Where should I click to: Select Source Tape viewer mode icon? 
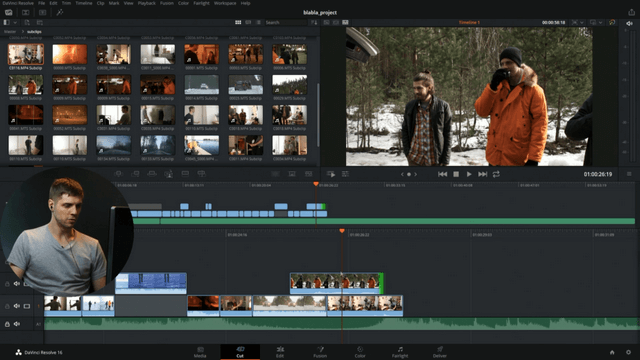click(336, 22)
